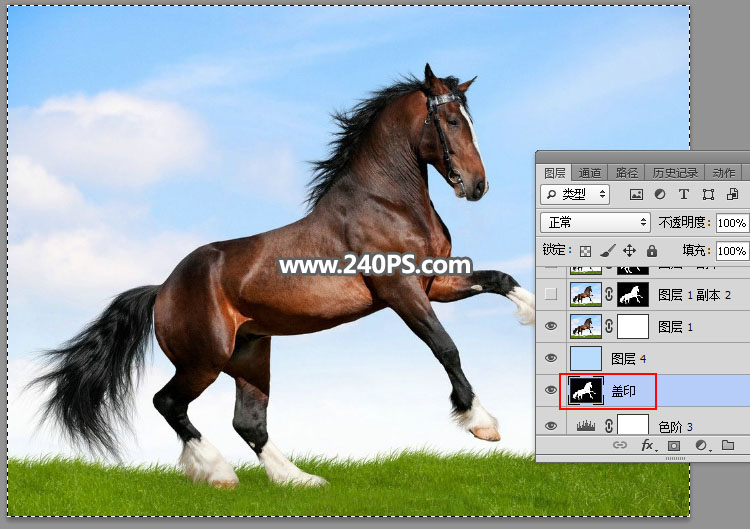Toggle mask link on 色阶 3
The image size is (750, 529).
point(609,426)
